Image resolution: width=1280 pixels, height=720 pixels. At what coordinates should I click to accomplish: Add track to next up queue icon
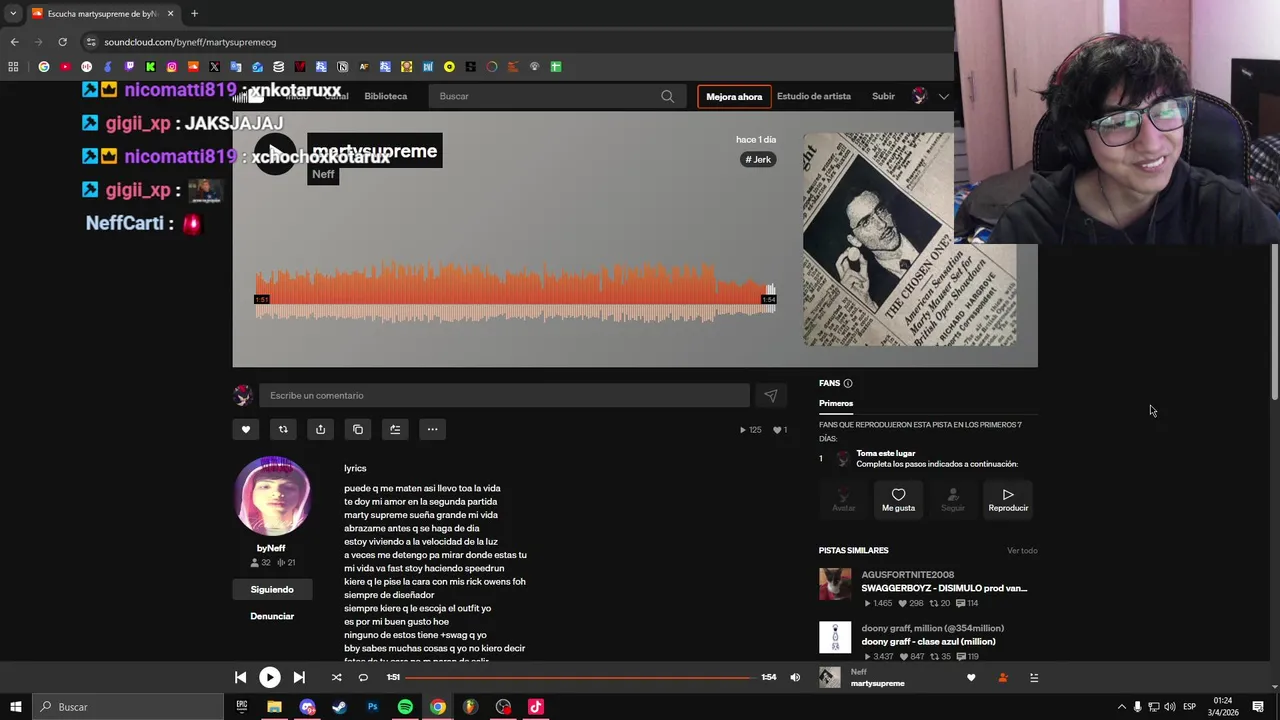click(x=395, y=430)
